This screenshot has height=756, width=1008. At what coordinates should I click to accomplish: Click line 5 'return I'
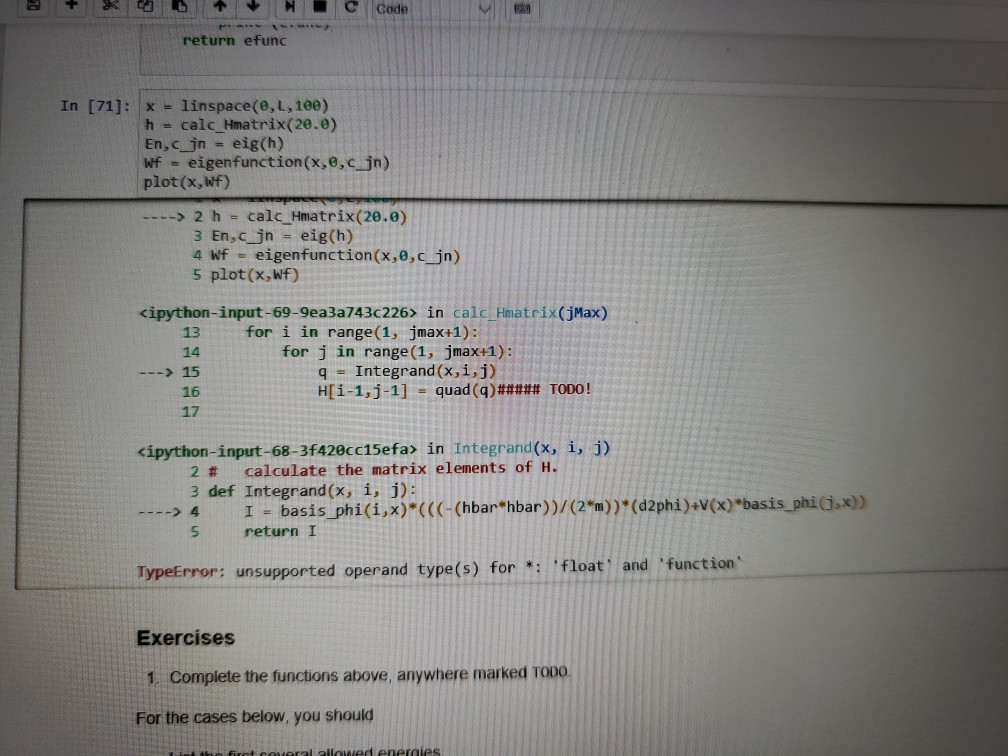[280, 531]
